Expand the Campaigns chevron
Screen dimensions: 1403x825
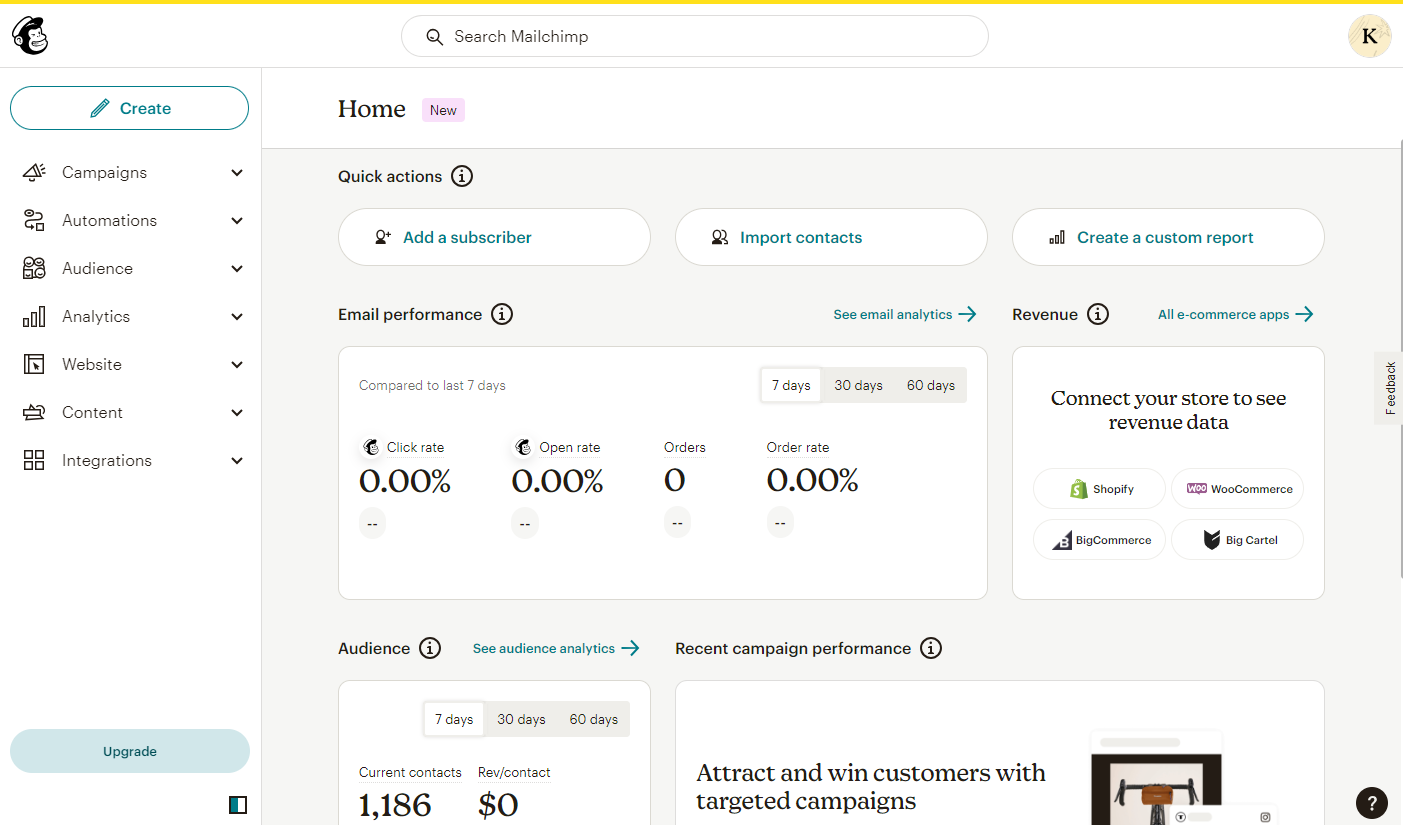237,173
